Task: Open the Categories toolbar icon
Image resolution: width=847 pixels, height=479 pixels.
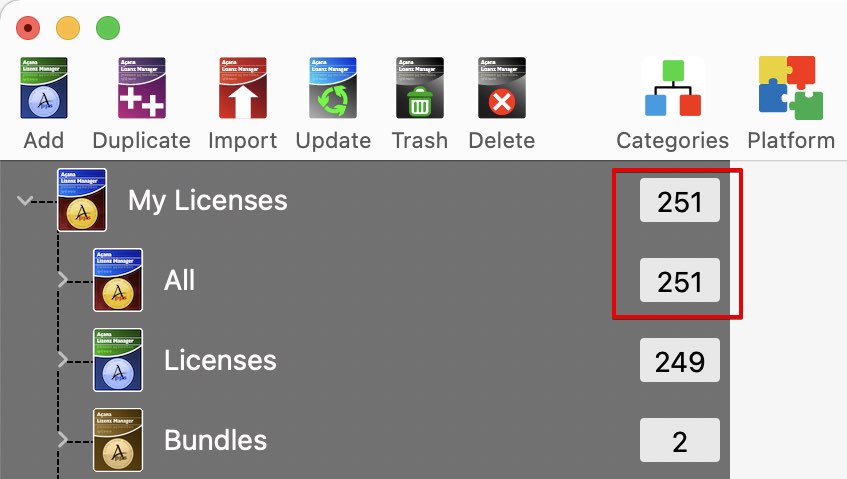Action: tap(672, 89)
